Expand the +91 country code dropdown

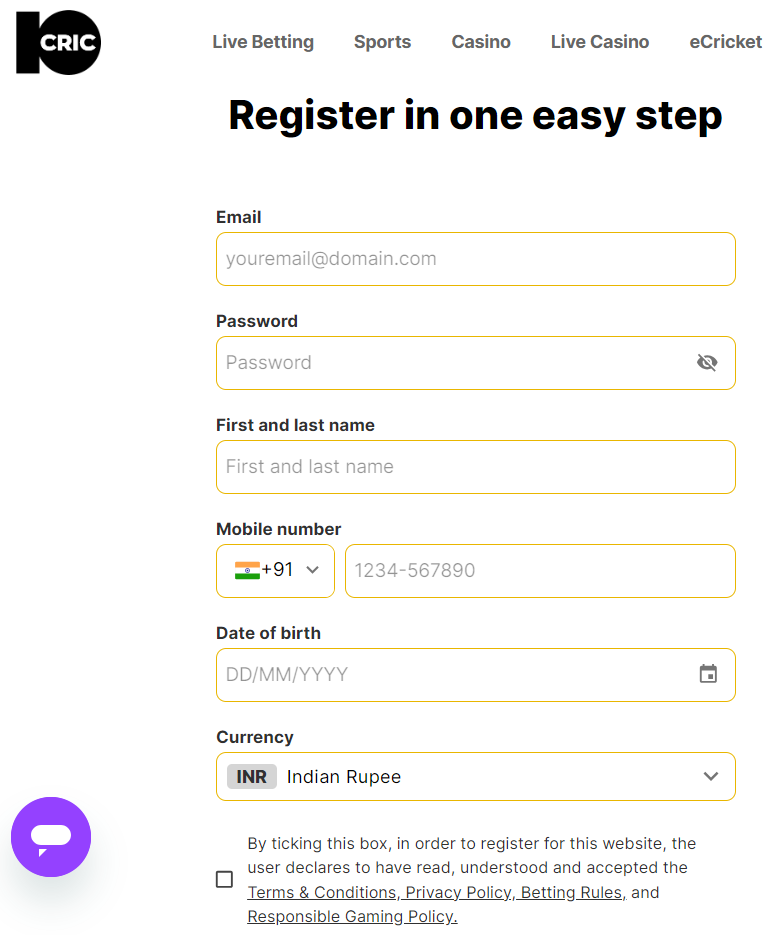click(312, 570)
